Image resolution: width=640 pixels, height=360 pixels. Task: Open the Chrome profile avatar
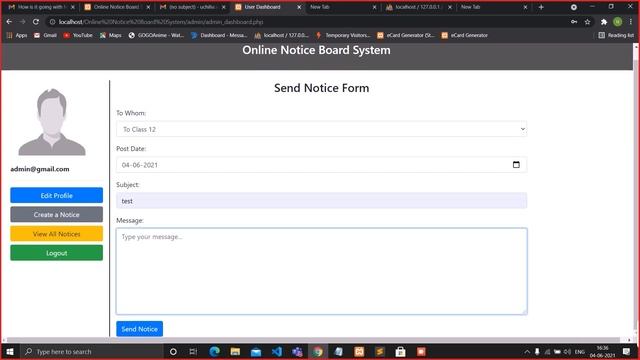click(x=618, y=22)
